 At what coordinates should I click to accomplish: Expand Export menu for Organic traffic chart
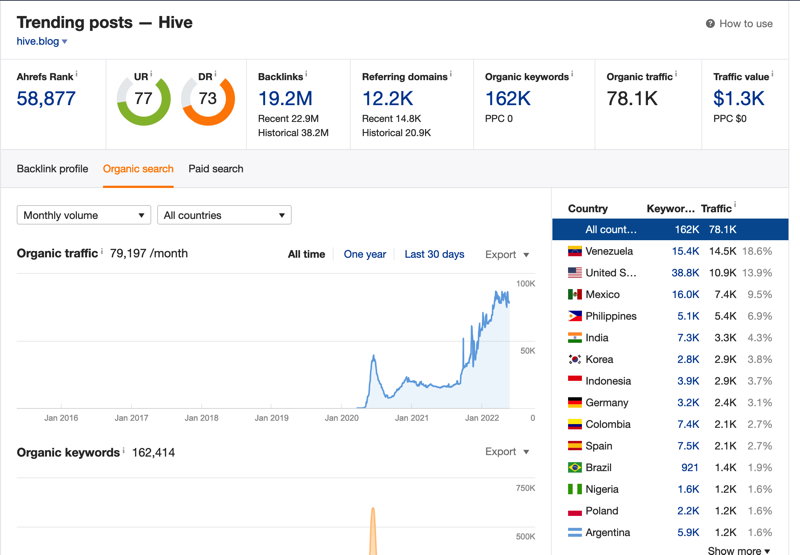pyautogui.click(x=507, y=255)
